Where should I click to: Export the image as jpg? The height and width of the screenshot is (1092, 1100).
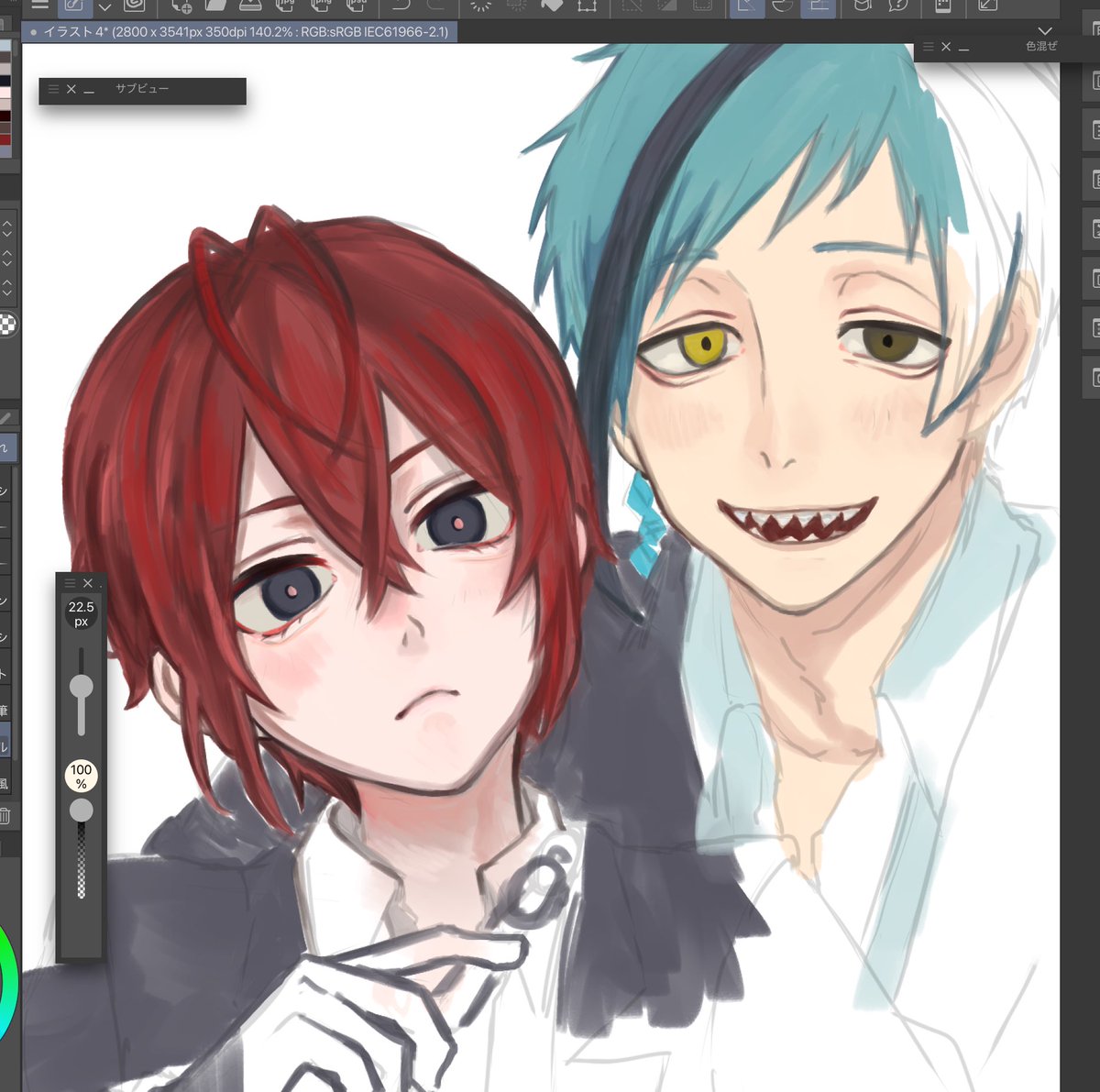[285, 6]
